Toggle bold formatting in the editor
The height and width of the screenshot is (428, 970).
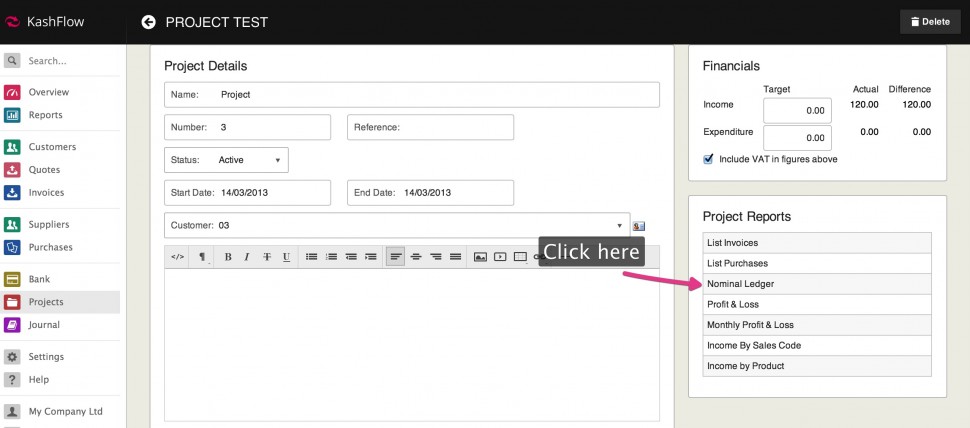(228, 257)
